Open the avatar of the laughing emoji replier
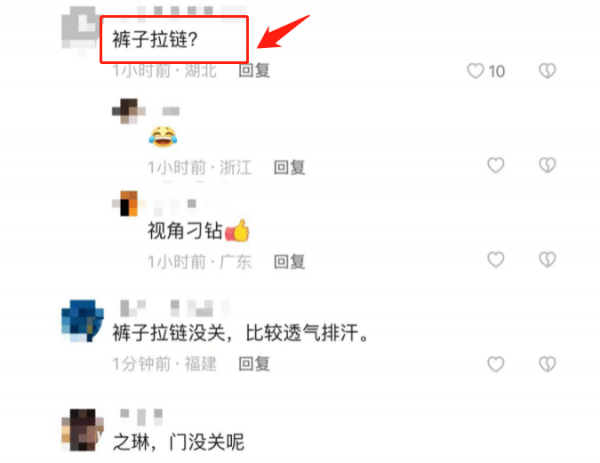This screenshot has width=600, height=463. 129,111
